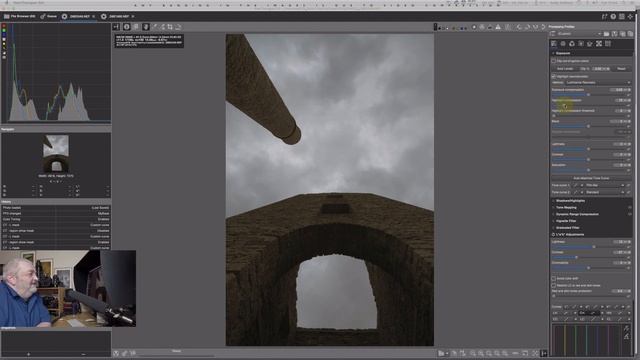
Task: Toggle Highlight reconstruction checkbox
Action: pyautogui.click(x=554, y=76)
